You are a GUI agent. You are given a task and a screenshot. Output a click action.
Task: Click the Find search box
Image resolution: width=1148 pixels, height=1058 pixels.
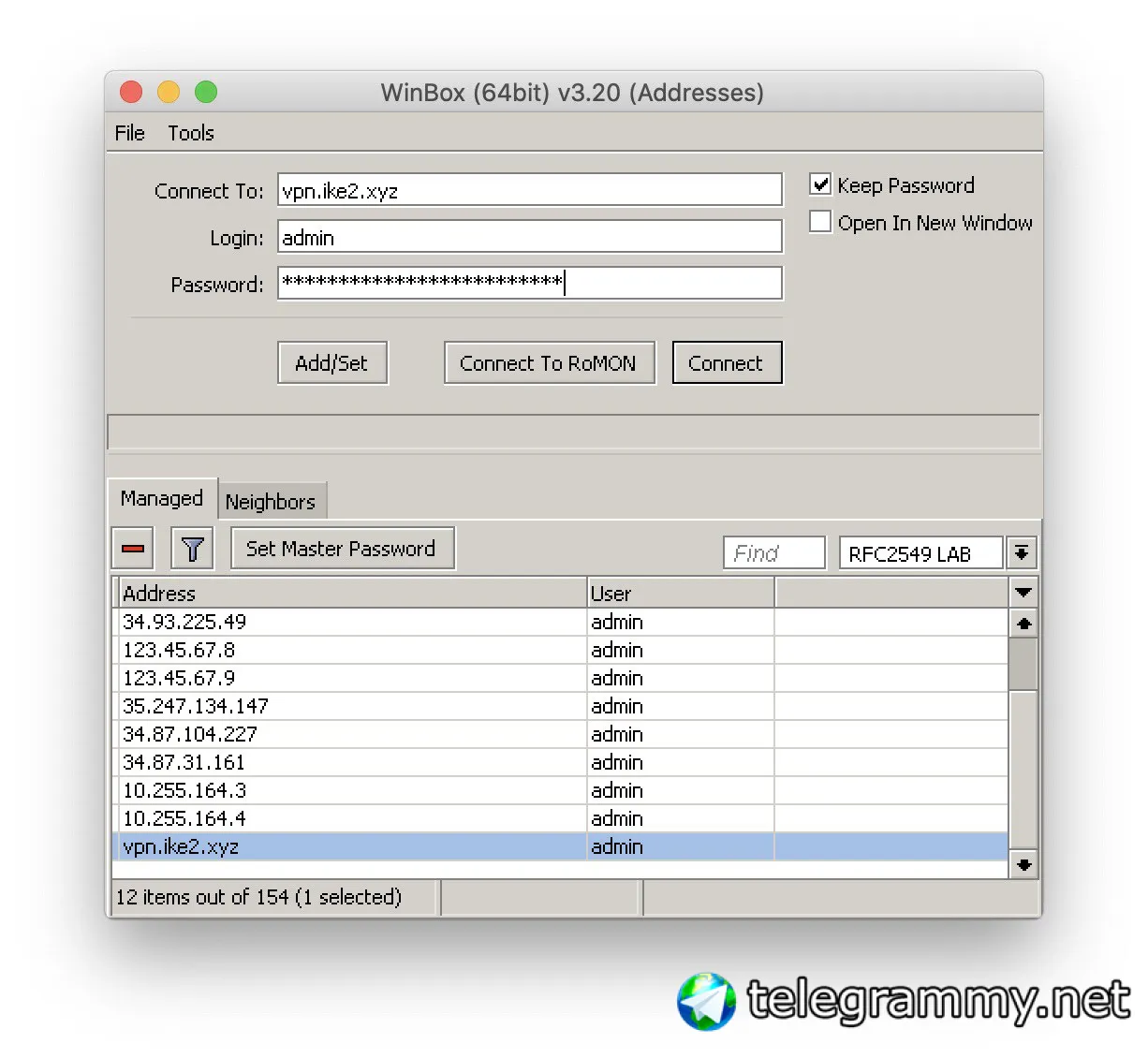coord(774,552)
